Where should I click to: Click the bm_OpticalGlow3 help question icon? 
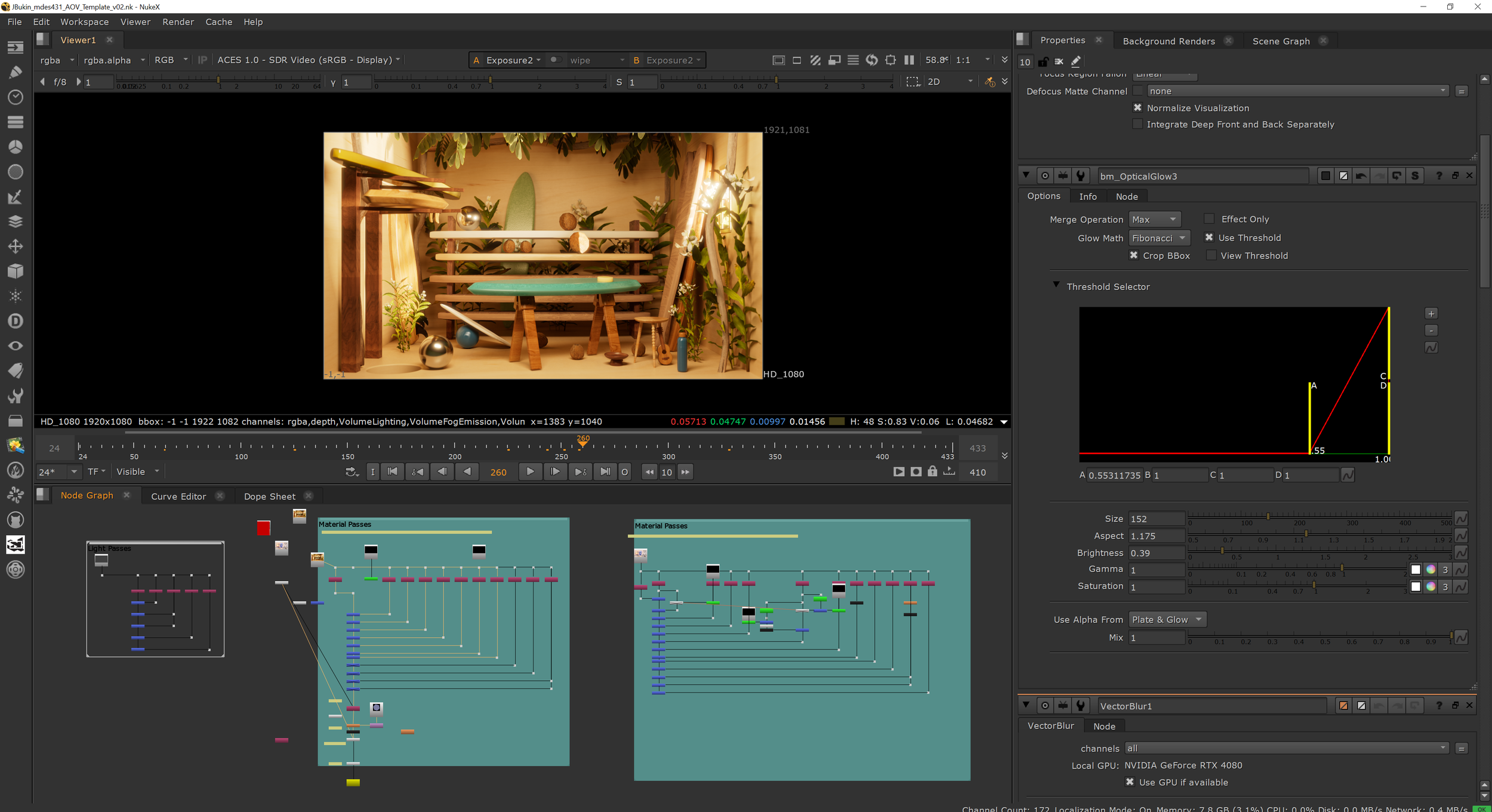[x=1439, y=176]
